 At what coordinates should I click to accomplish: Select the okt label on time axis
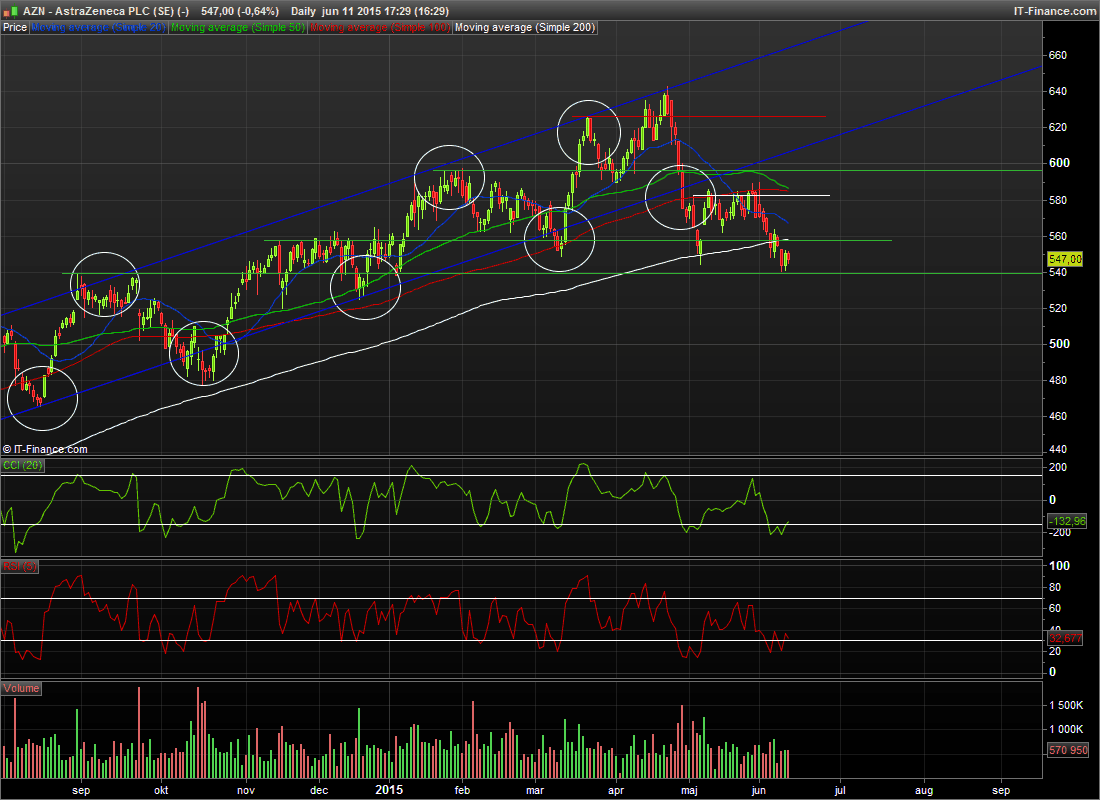159,789
